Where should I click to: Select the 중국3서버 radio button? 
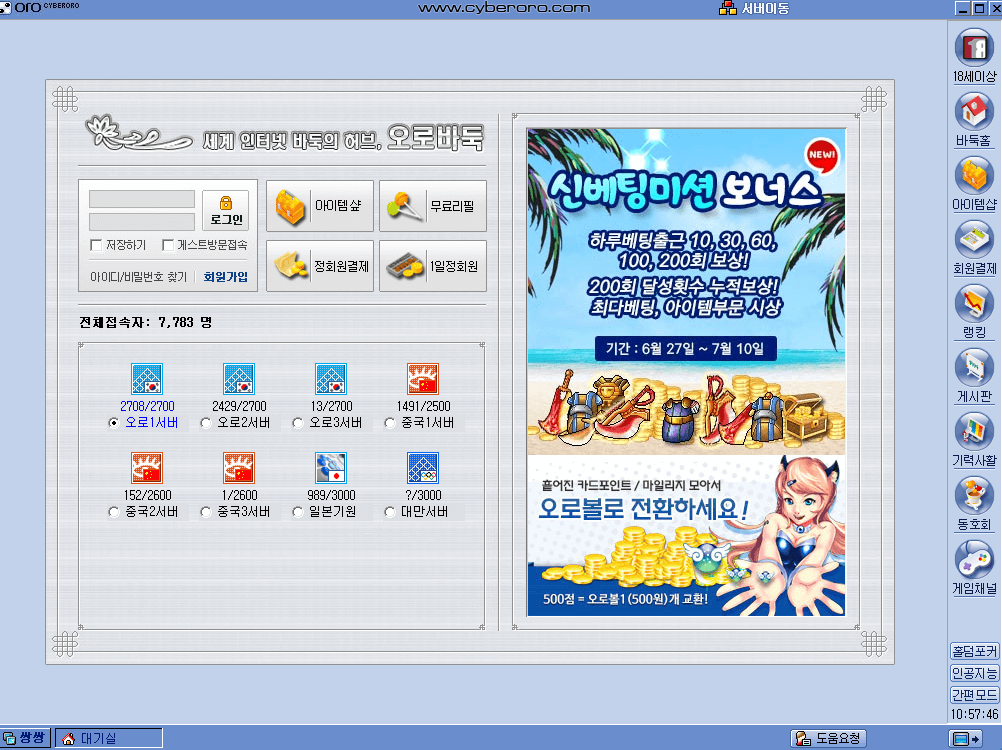tap(206, 512)
